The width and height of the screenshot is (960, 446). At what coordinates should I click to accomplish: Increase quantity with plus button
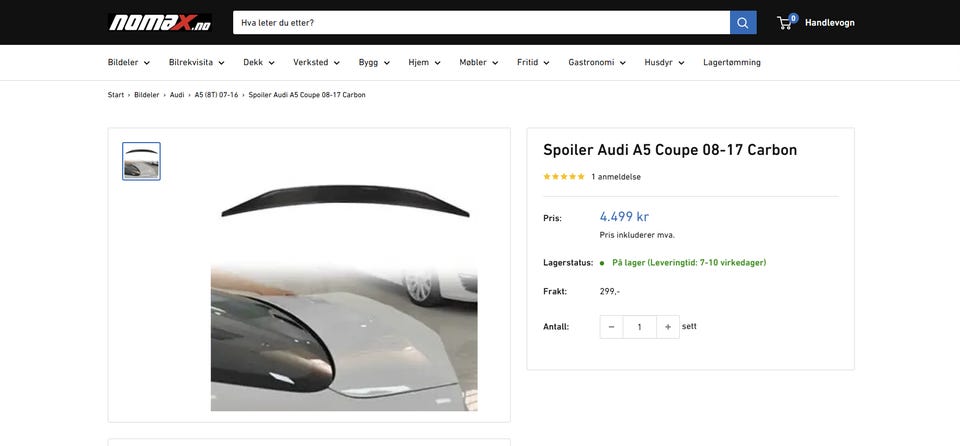point(668,327)
